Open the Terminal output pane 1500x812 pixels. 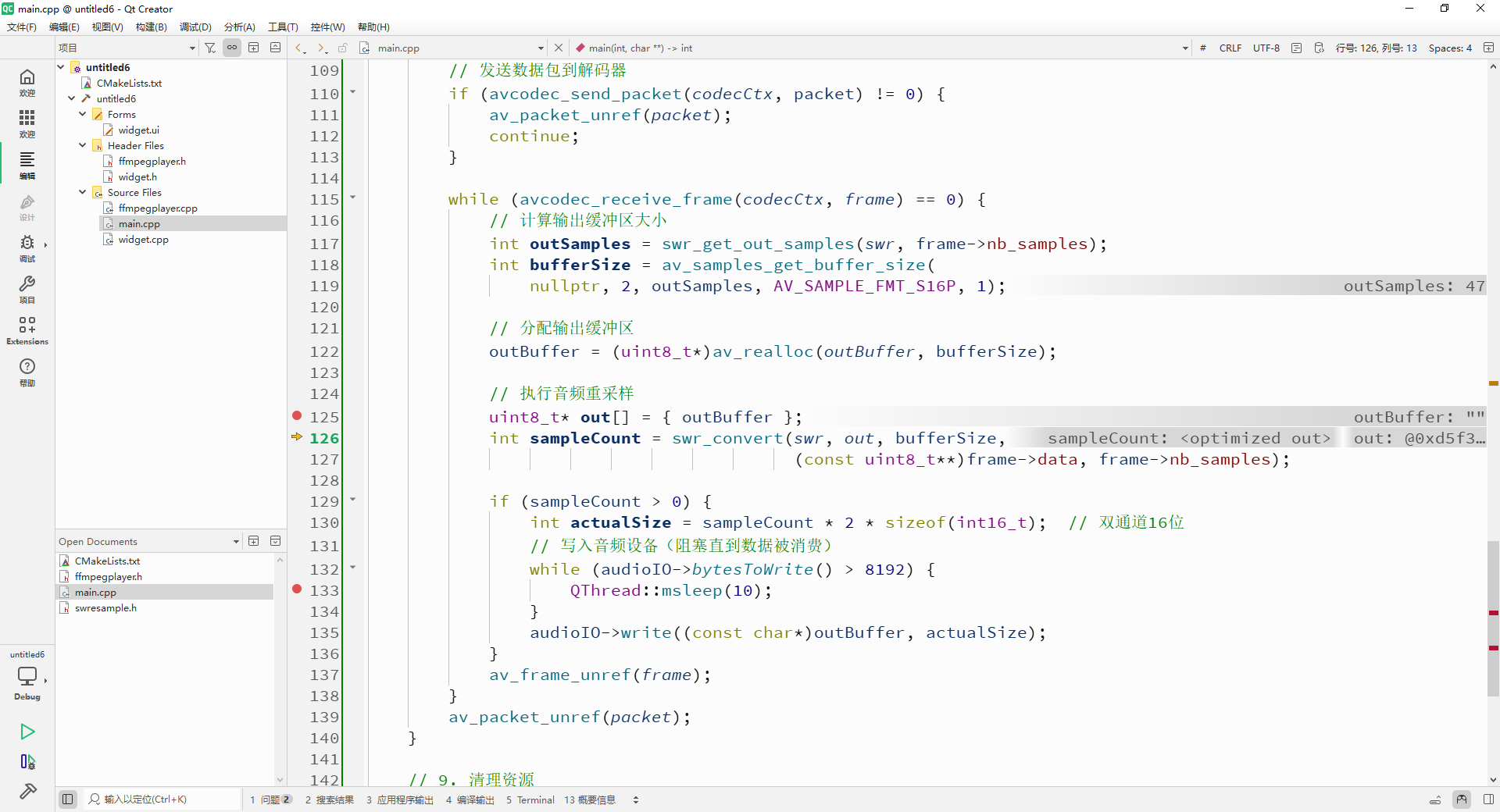[530, 800]
